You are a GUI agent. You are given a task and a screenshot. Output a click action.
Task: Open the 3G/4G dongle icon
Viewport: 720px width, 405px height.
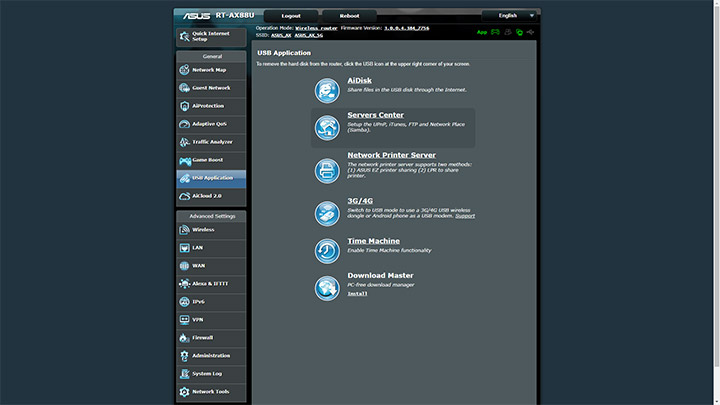(327, 214)
